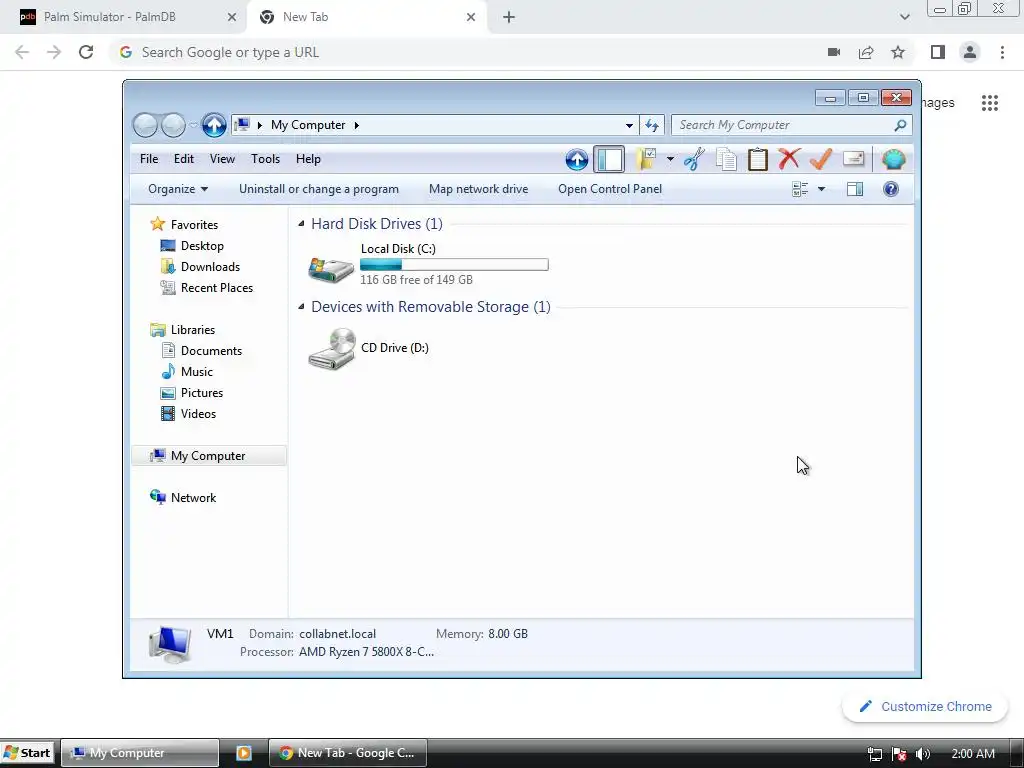
Task: Click the blue Up arrow beside the address bar
Action: click(x=214, y=125)
